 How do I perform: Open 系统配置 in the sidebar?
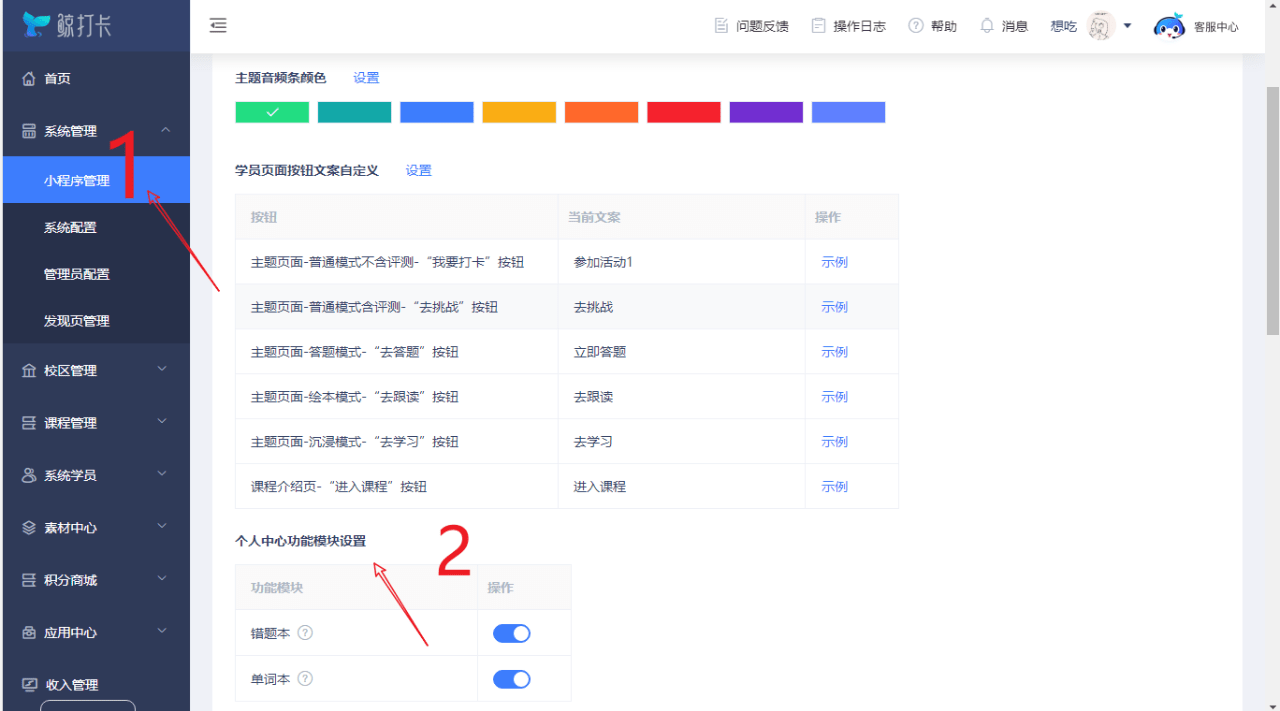pos(95,227)
